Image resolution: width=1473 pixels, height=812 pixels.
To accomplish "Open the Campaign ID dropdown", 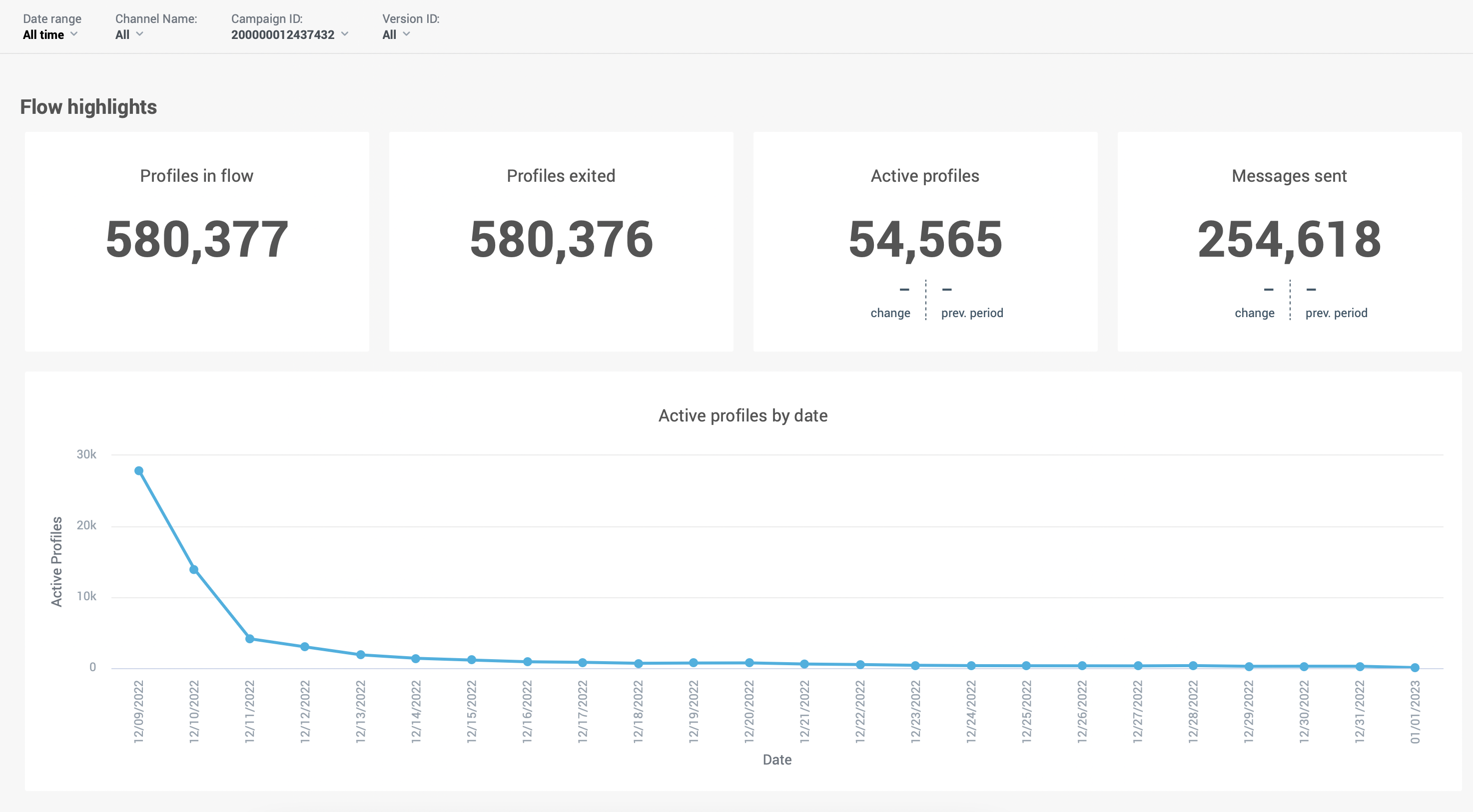I will tap(289, 34).
